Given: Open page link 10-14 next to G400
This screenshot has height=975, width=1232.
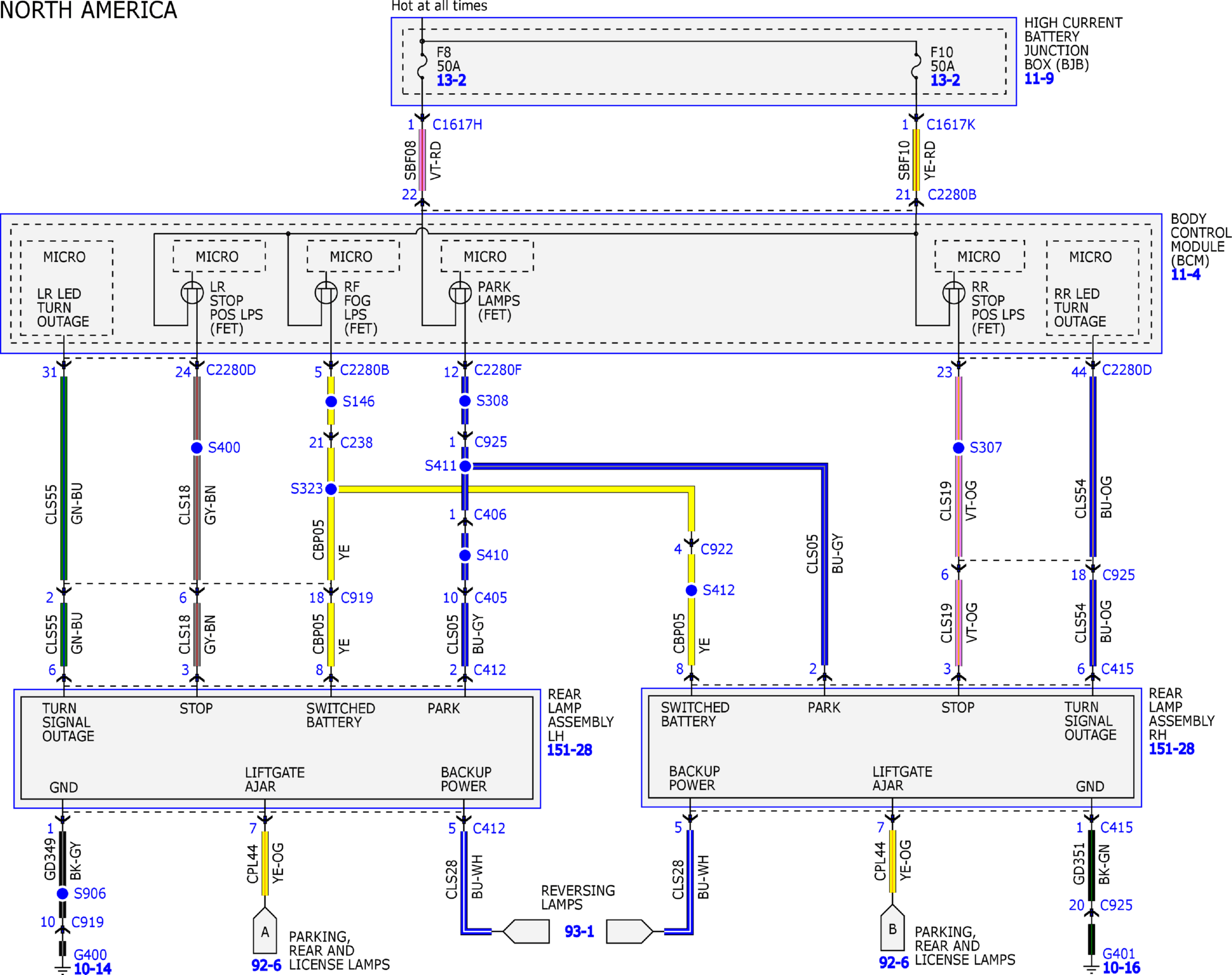Looking at the screenshot, I should tap(93, 969).
